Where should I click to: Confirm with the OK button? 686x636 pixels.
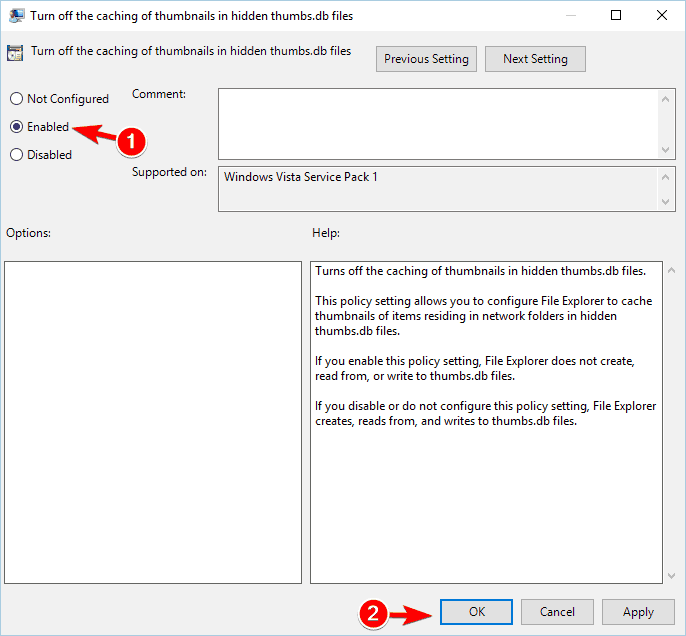476,612
